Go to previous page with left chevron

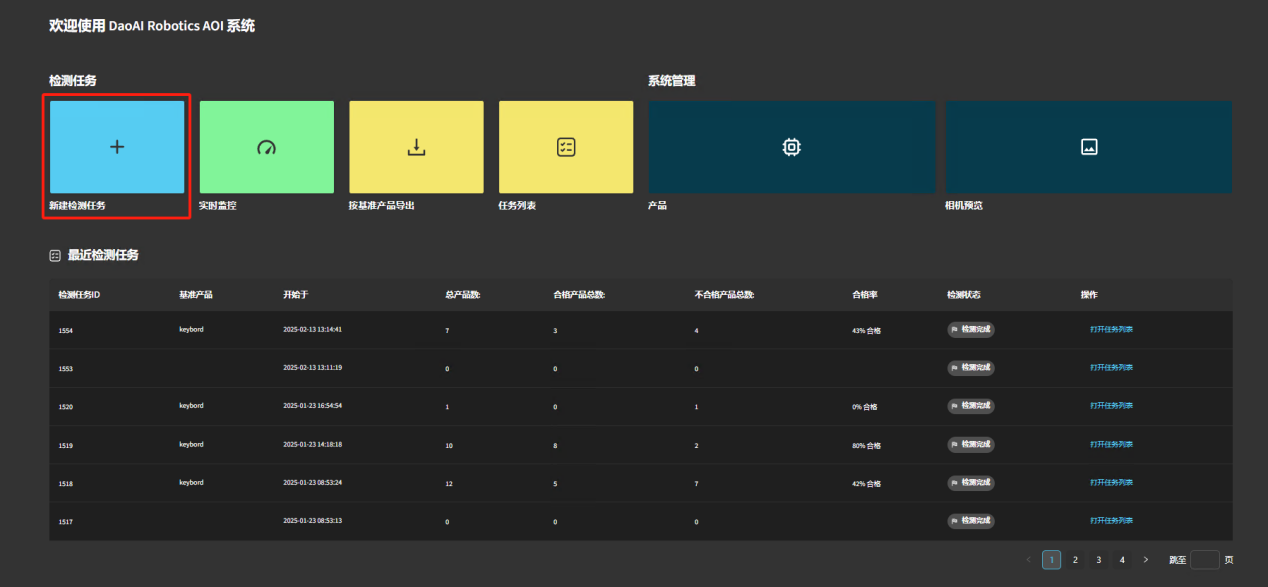(1028, 560)
